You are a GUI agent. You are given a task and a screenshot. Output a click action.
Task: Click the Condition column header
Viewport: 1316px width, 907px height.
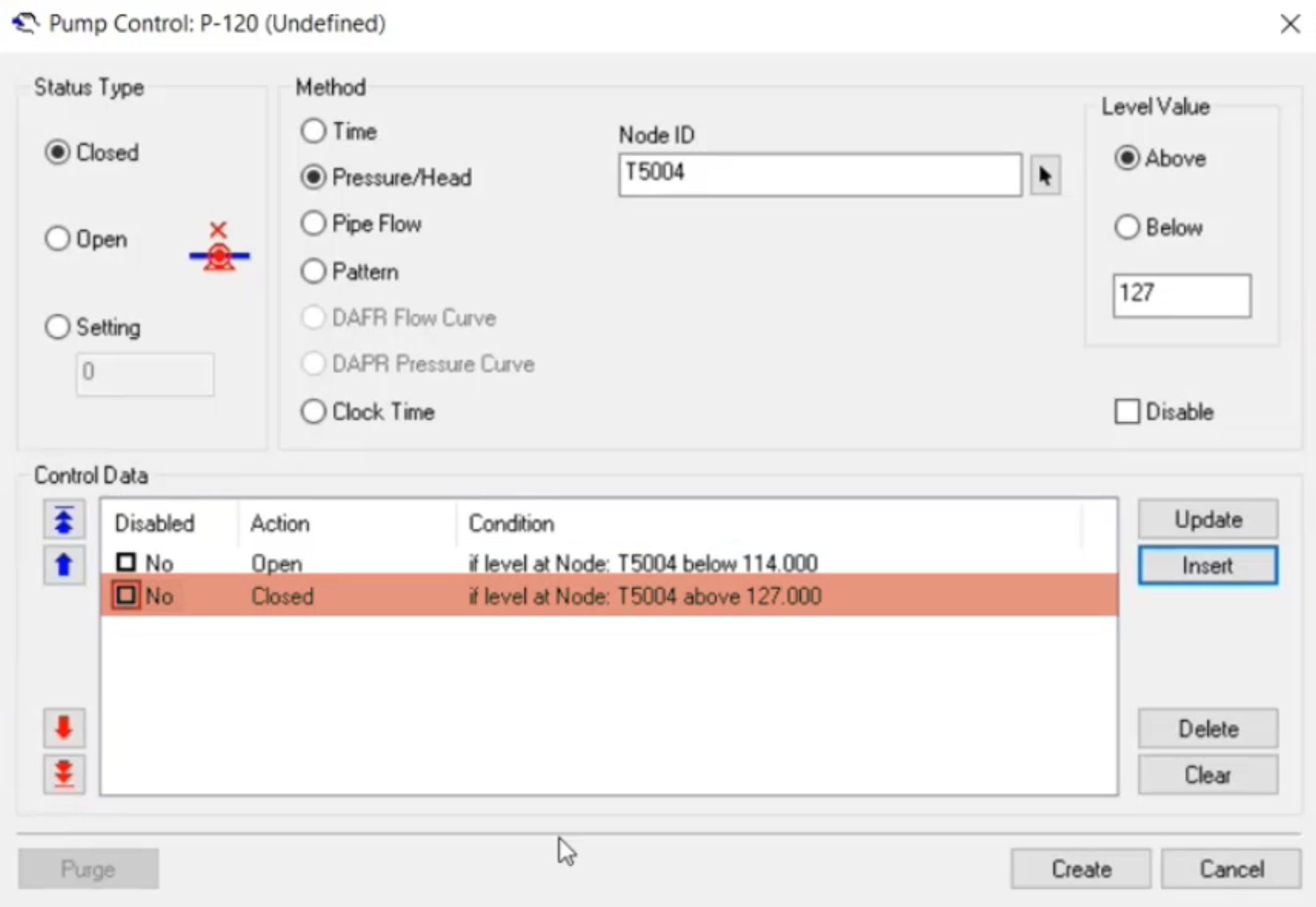click(768, 523)
